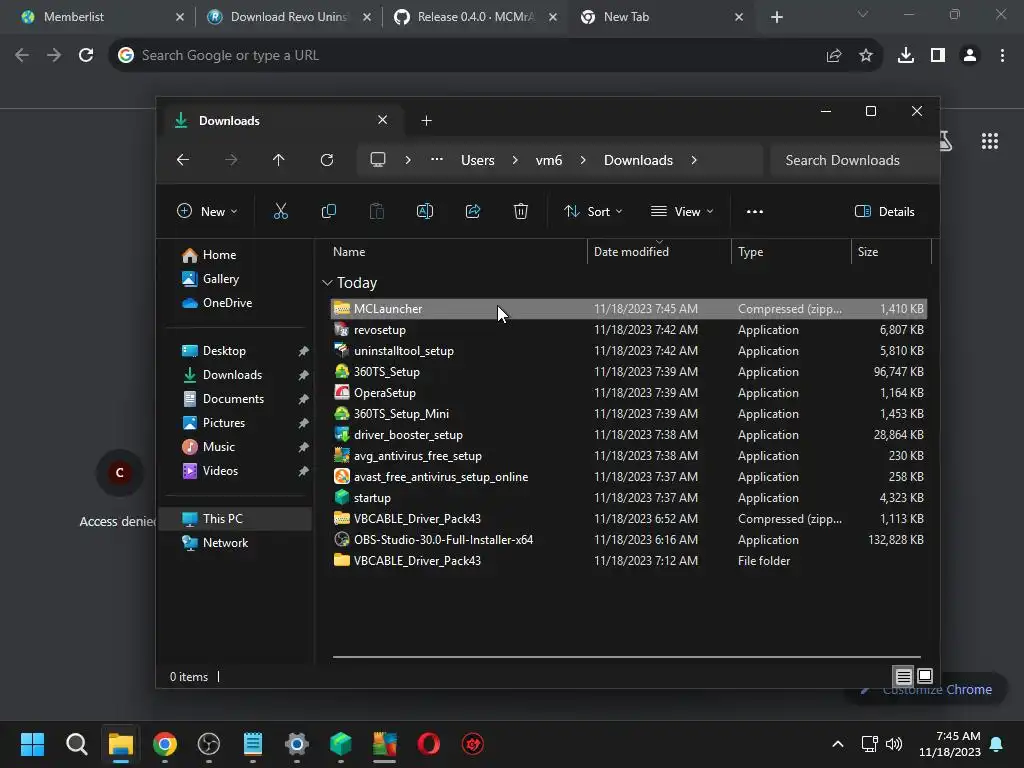Unpin Desktop from Quick access
Viewport: 1024px width, 768px height.
pos(304,351)
